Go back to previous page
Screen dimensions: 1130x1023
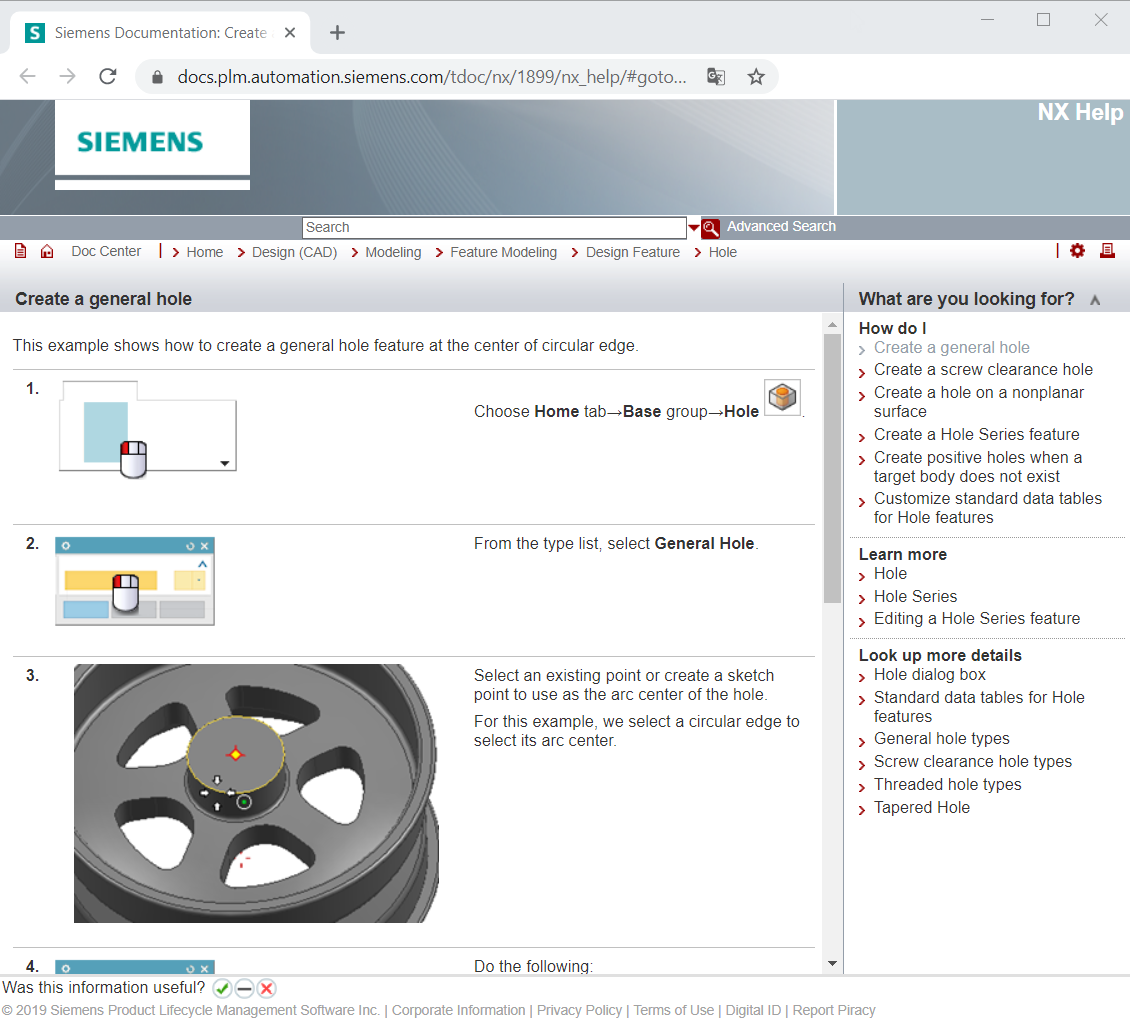[27, 76]
